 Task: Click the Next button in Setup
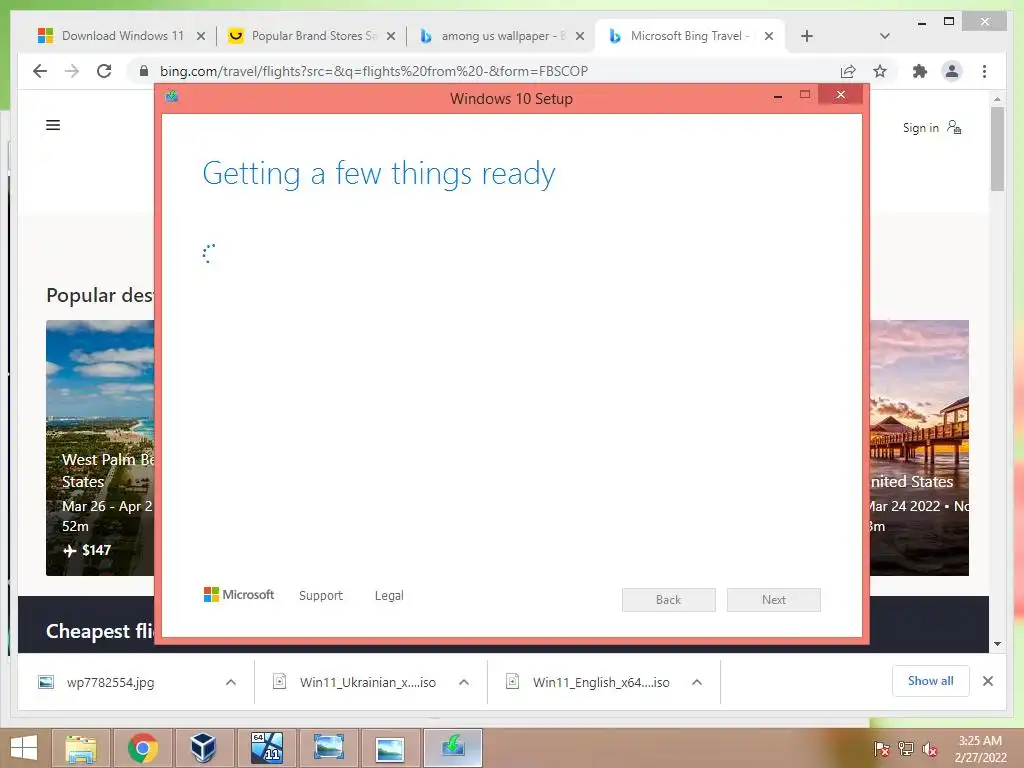[774, 600]
